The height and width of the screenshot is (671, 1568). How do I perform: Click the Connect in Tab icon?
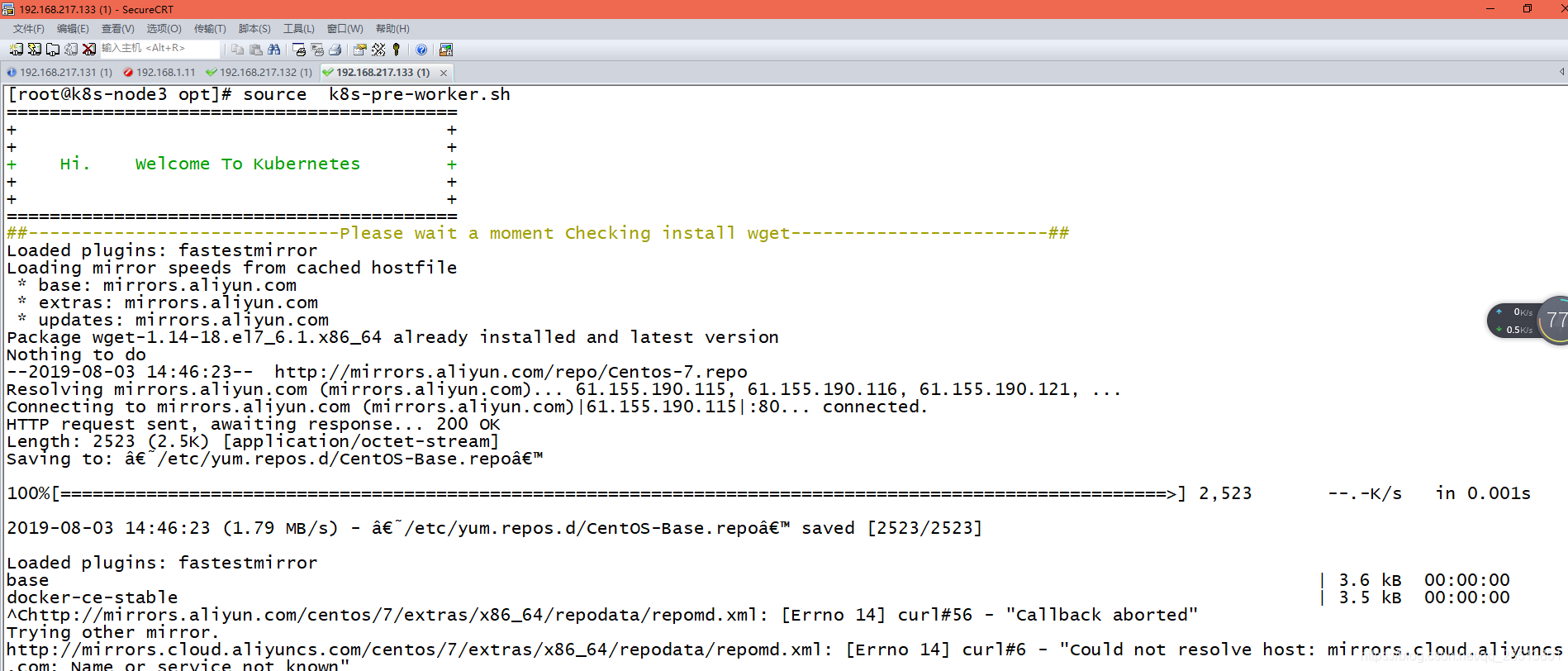click(x=53, y=50)
